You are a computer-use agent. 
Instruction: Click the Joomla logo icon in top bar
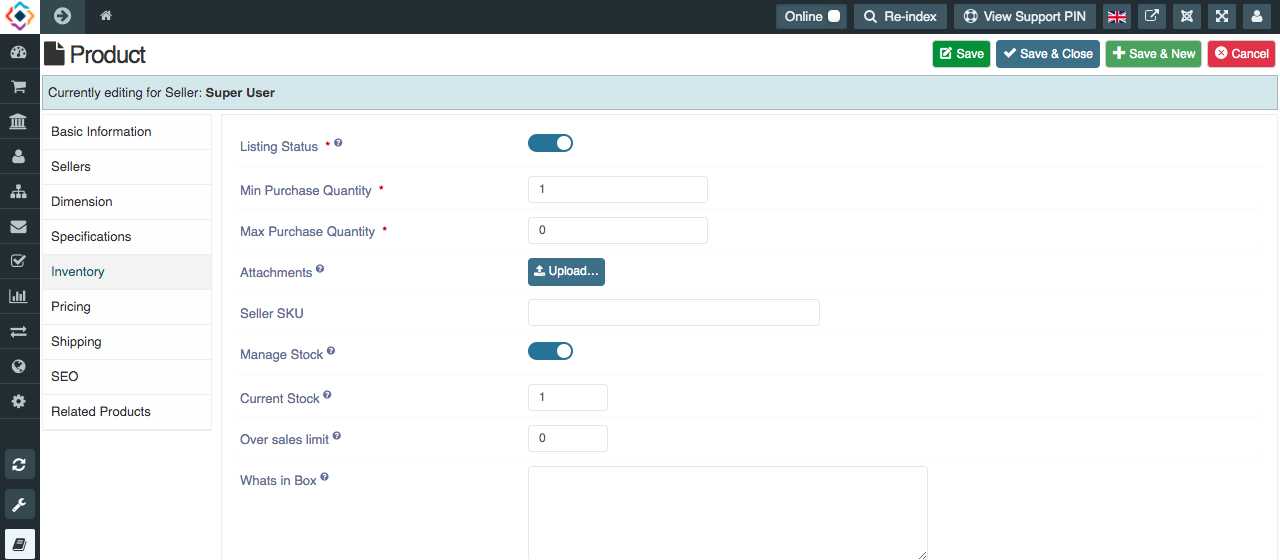1187,16
